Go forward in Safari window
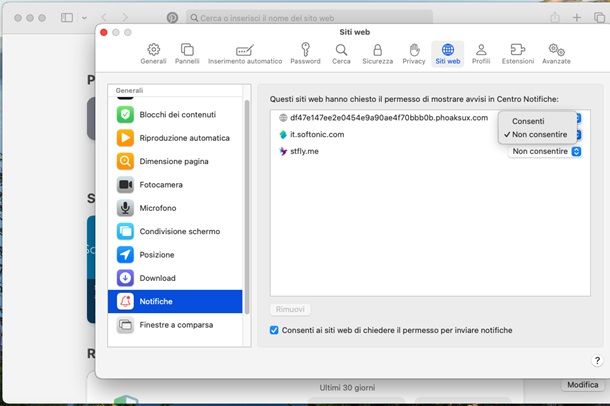 [x=124, y=18]
